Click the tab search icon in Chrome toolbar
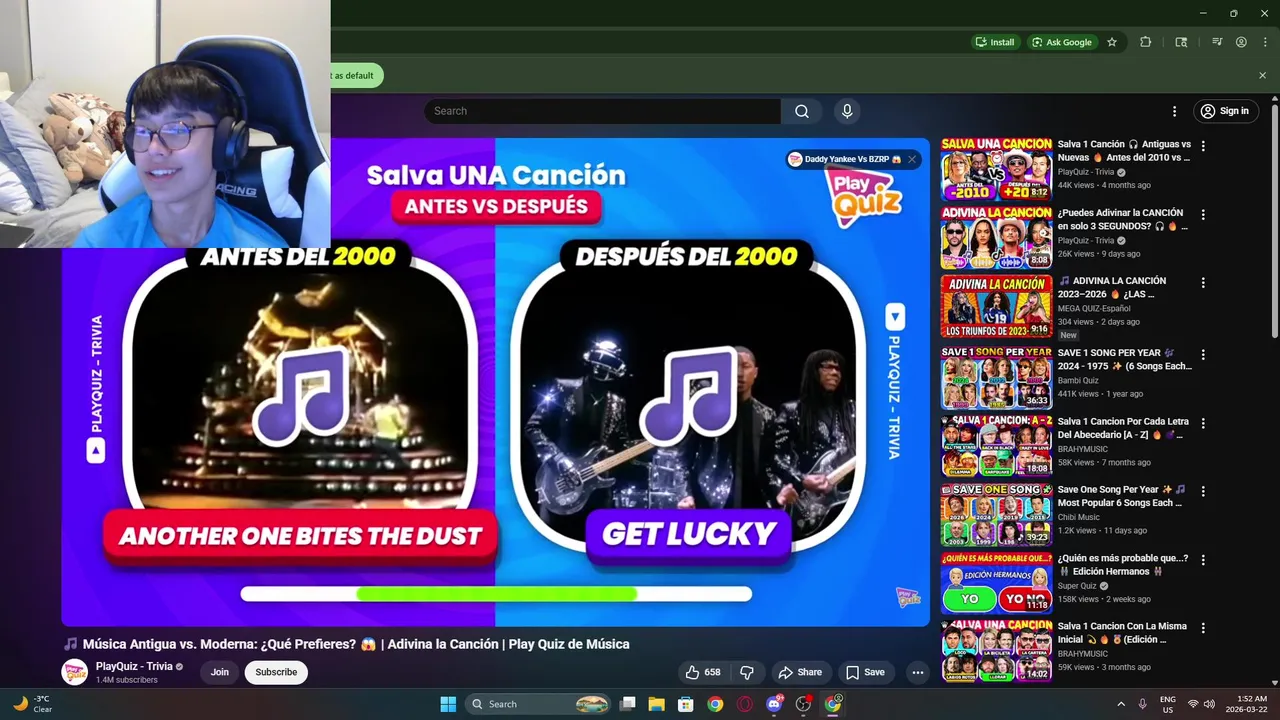 tap(1181, 42)
